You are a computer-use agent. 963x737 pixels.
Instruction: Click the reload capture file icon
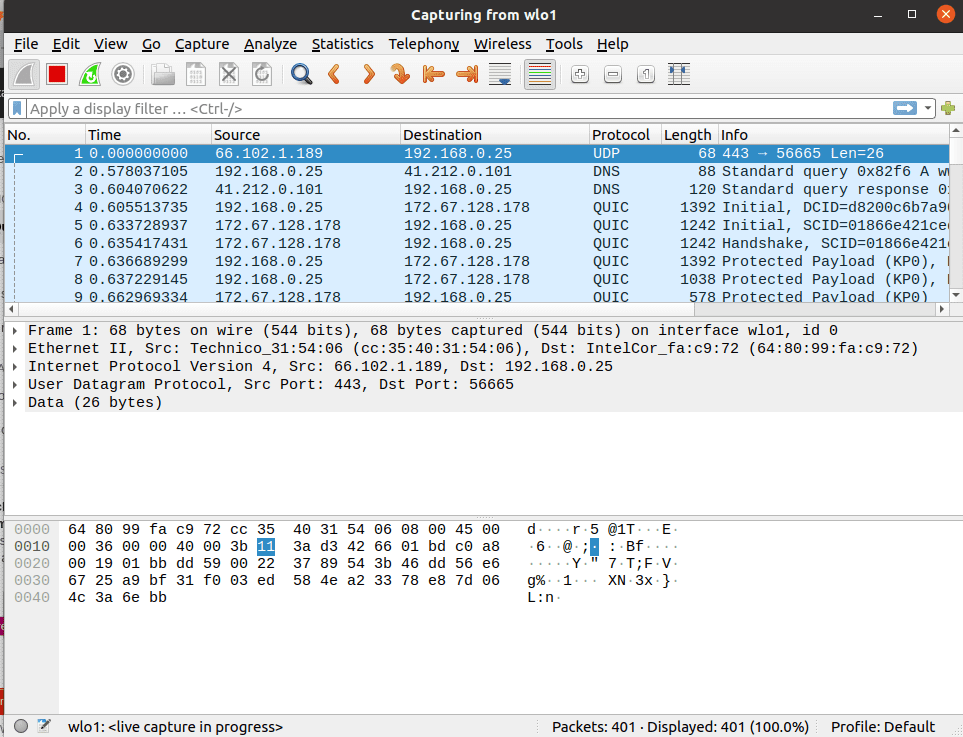click(262, 74)
